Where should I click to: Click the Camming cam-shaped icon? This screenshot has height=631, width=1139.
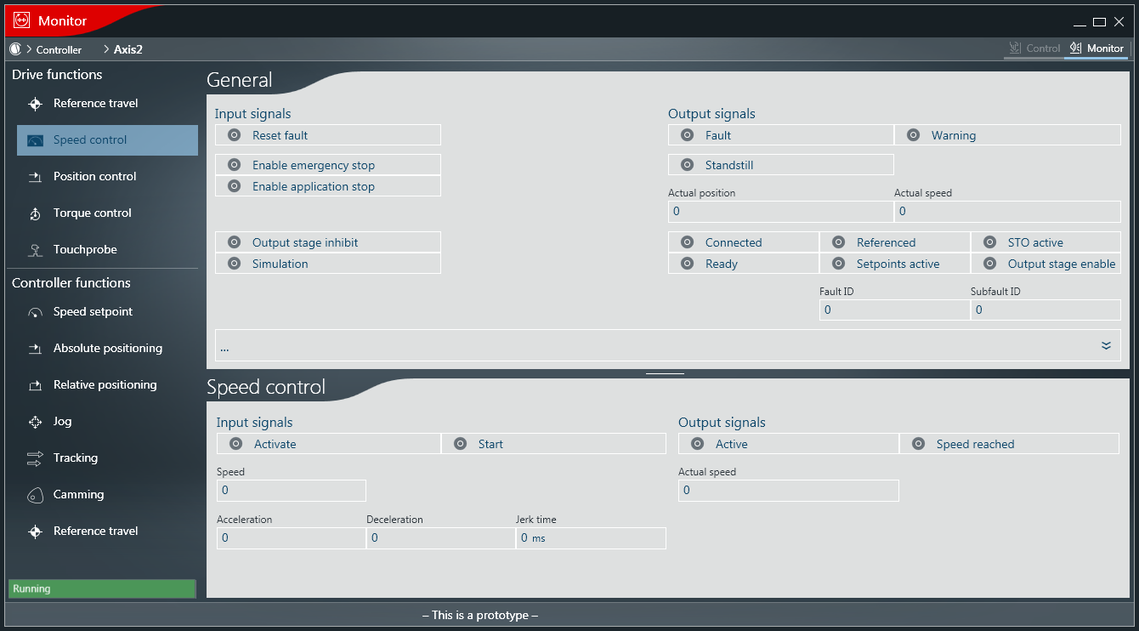coord(35,495)
